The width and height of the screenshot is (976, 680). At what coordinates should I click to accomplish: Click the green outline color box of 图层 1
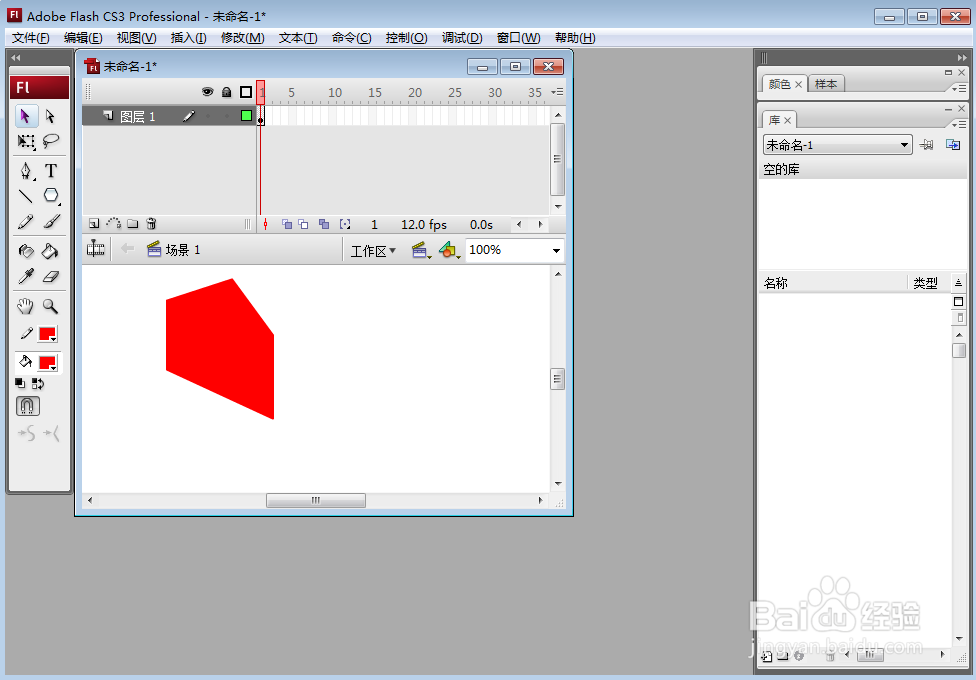click(246, 116)
